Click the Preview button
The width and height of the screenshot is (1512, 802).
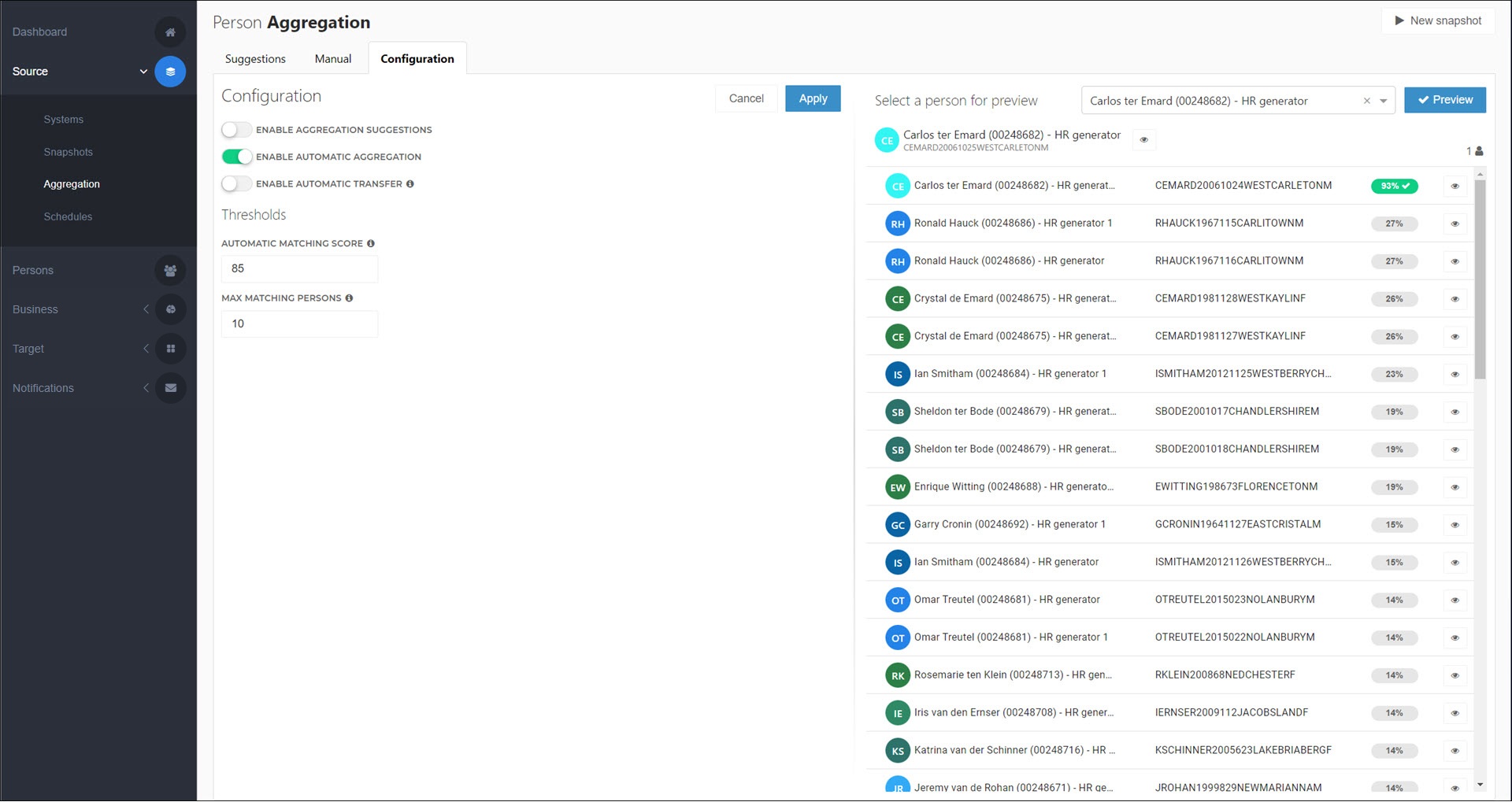1445,100
